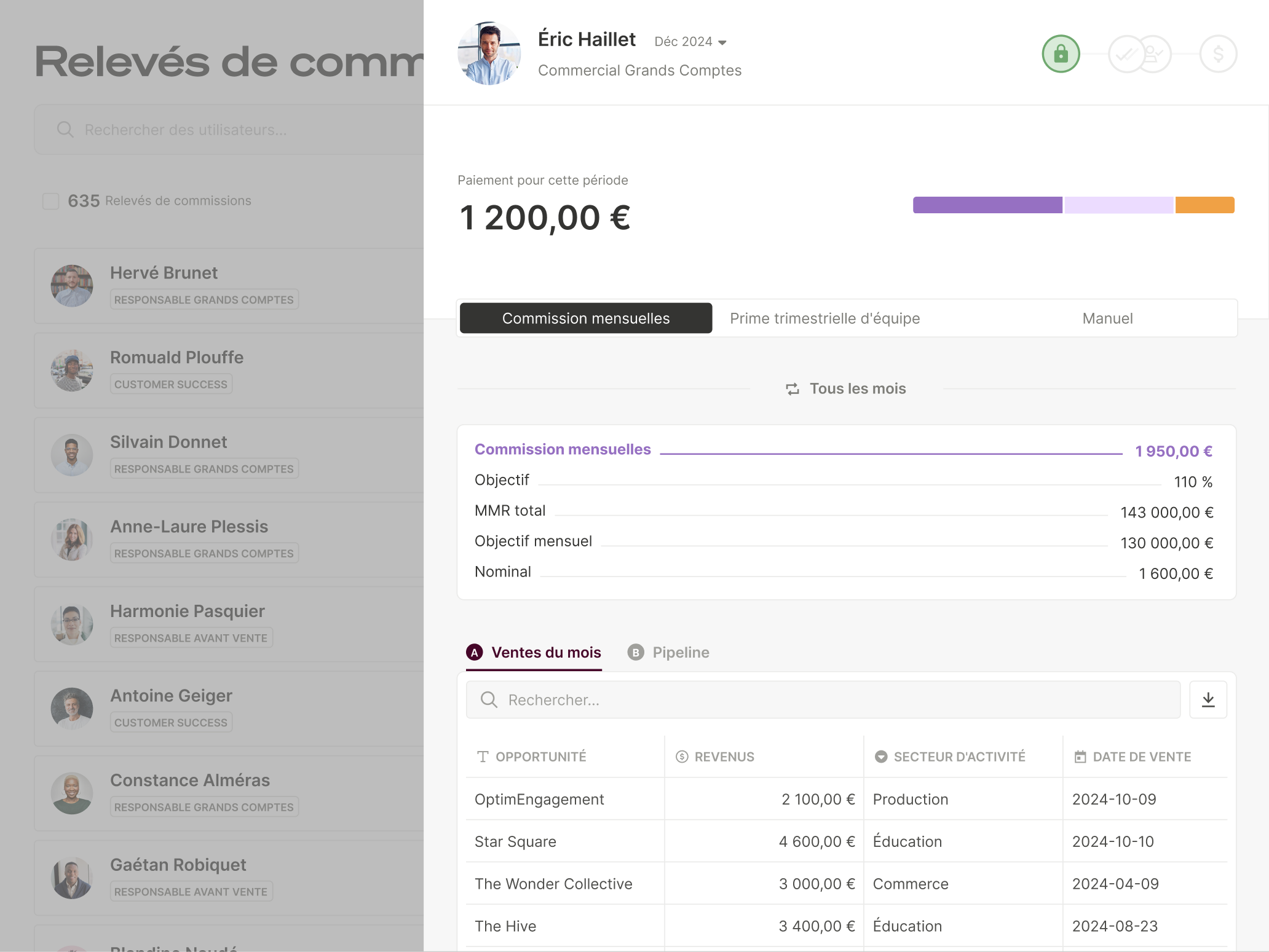1269x952 pixels.
Task: Click the green lock status icon
Action: pyautogui.click(x=1061, y=53)
